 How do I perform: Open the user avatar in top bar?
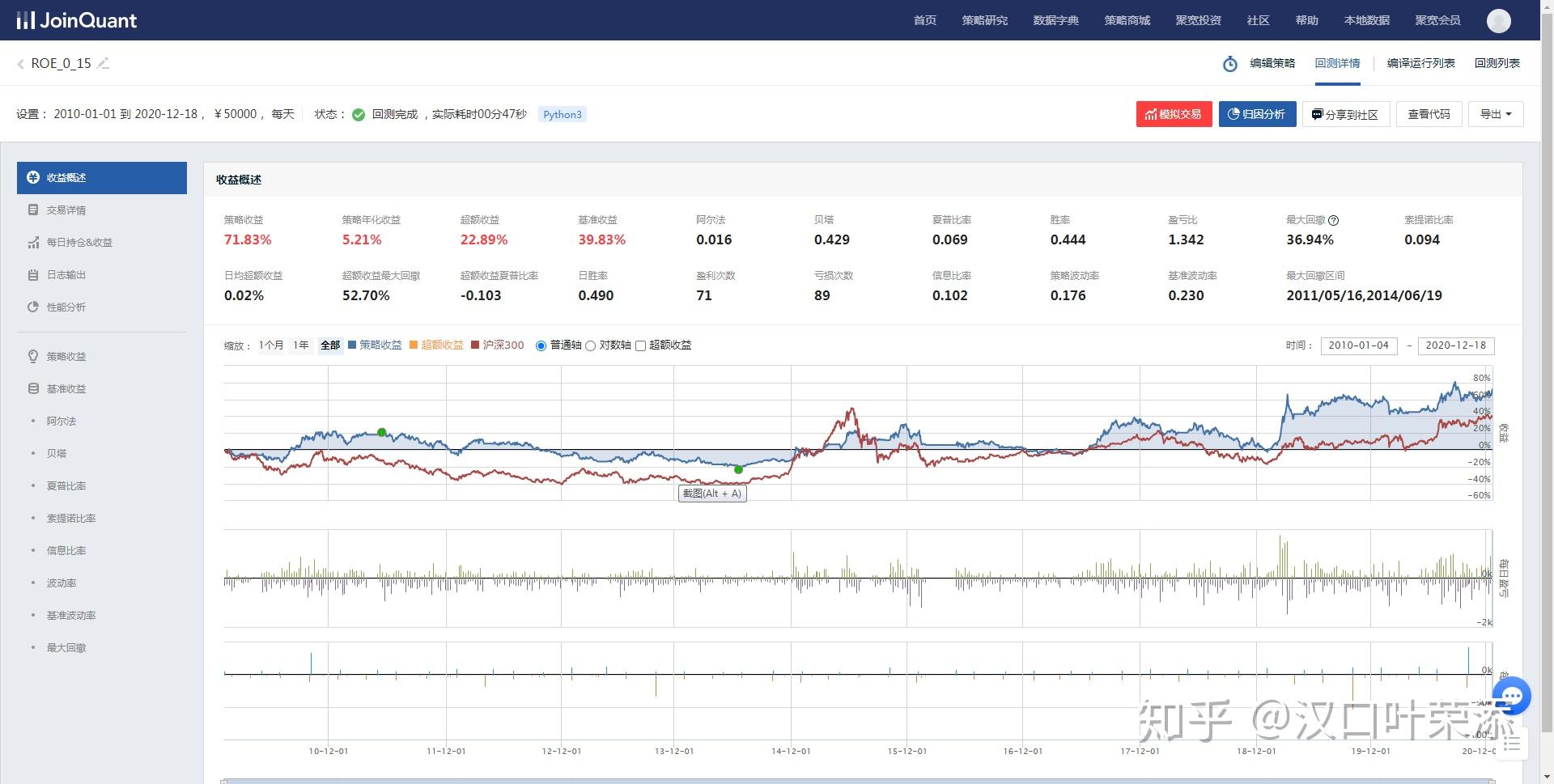click(1498, 20)
